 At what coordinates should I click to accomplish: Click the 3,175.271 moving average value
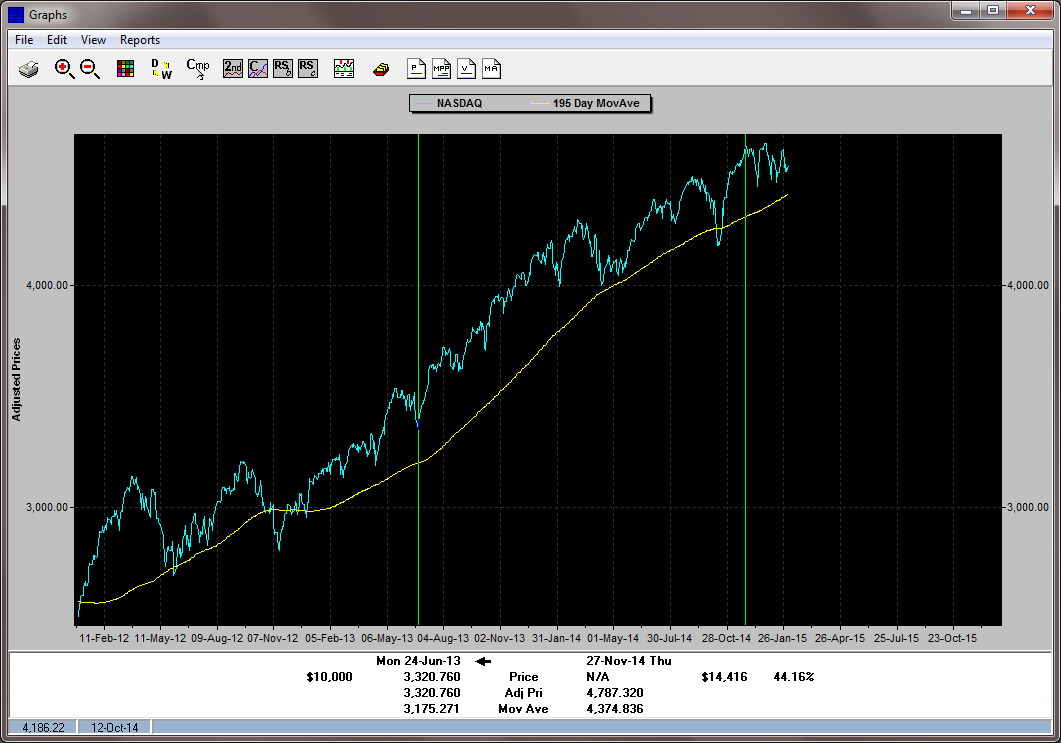tap(432, 709)
